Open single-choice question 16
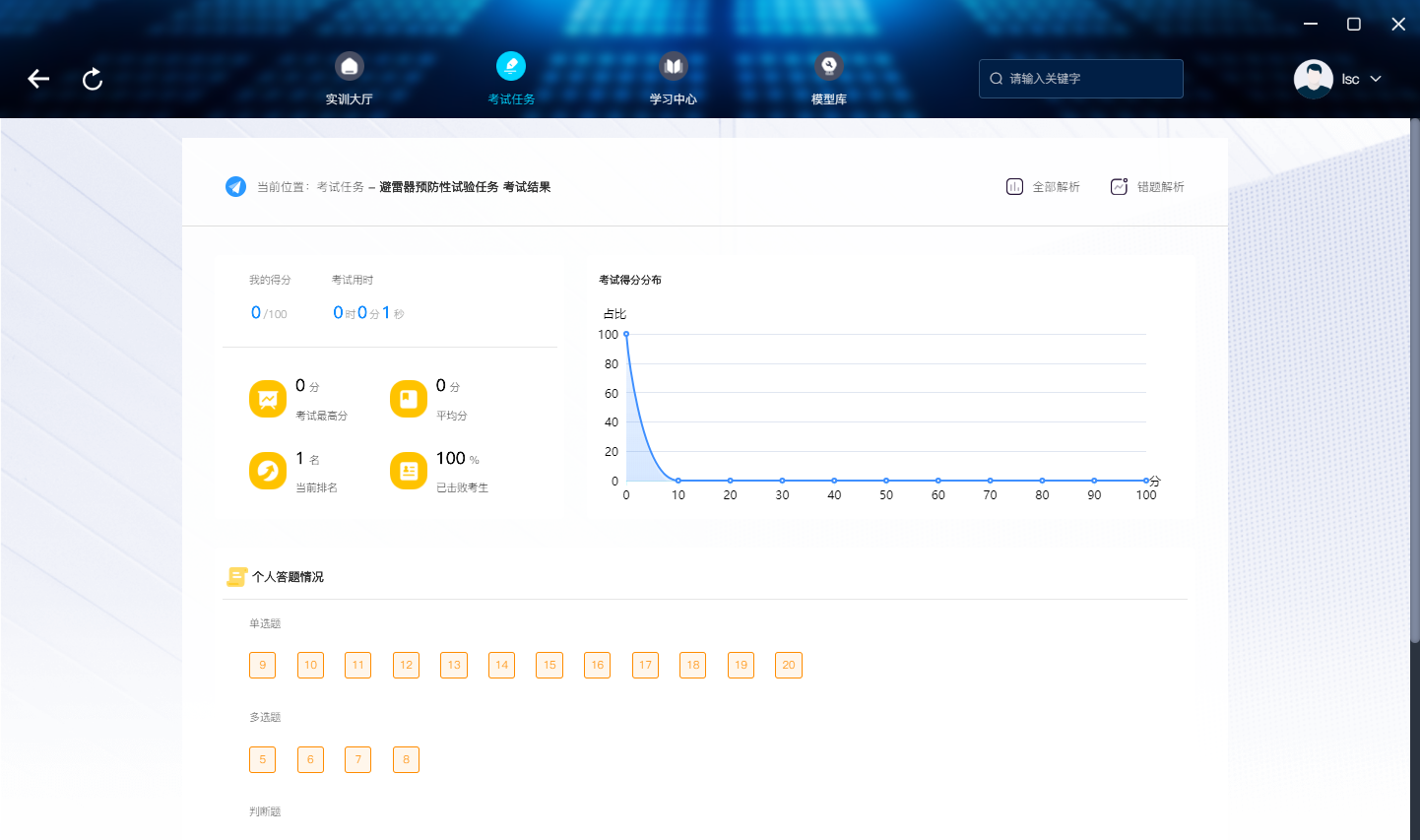Screen dimensions: 1420x840 (598, 665)
